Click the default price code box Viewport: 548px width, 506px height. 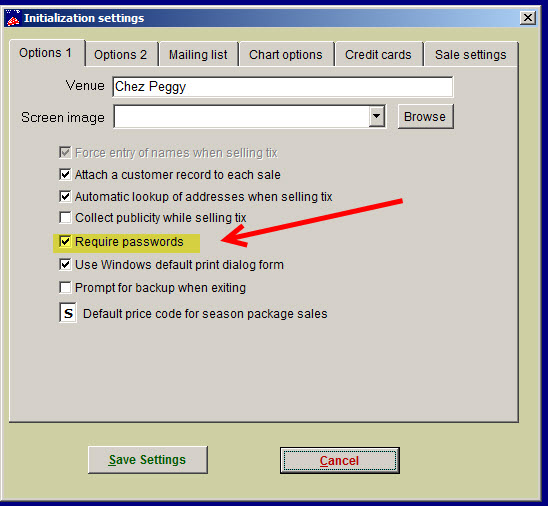coord(68,313)
